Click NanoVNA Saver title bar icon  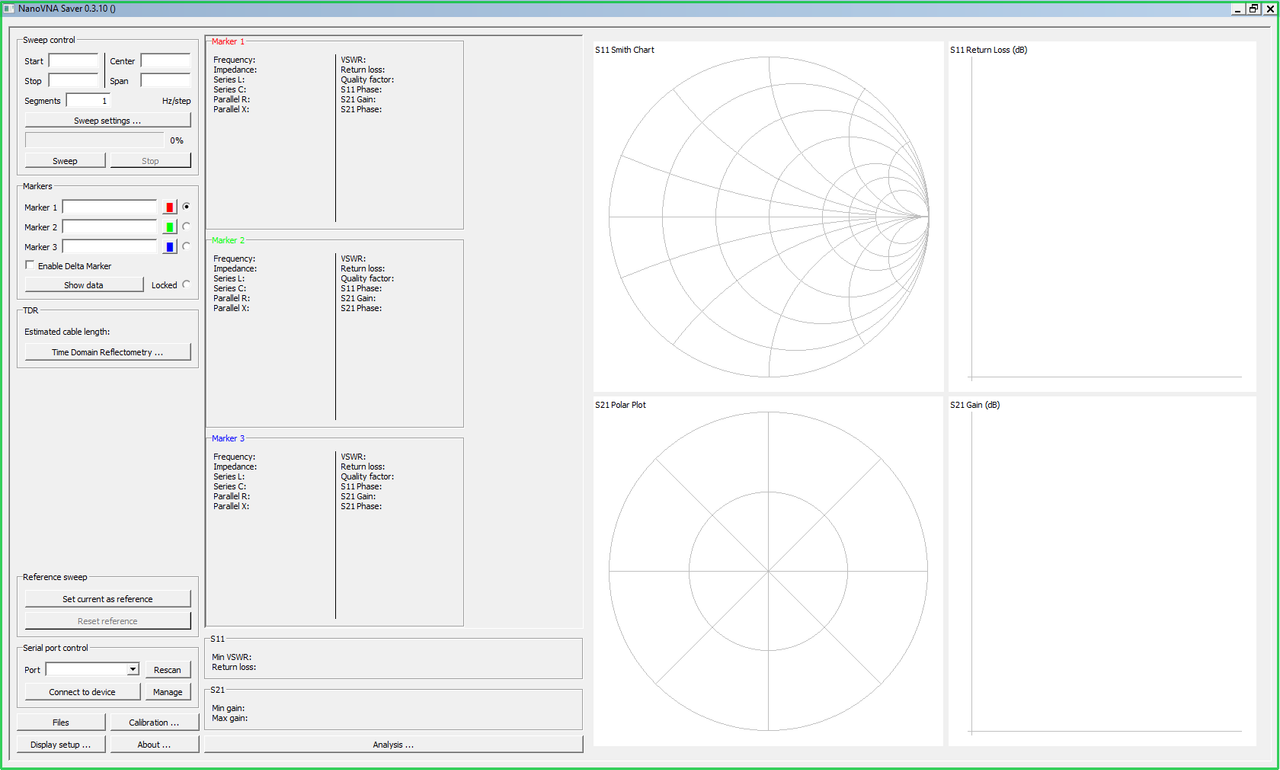coord(9,8)
